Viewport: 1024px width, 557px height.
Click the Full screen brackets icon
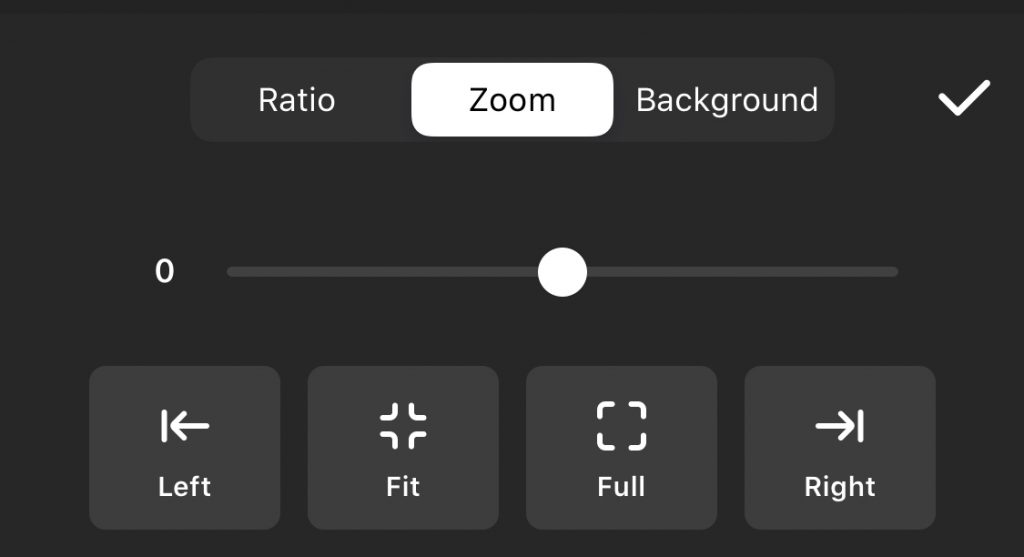coord(621,426)
